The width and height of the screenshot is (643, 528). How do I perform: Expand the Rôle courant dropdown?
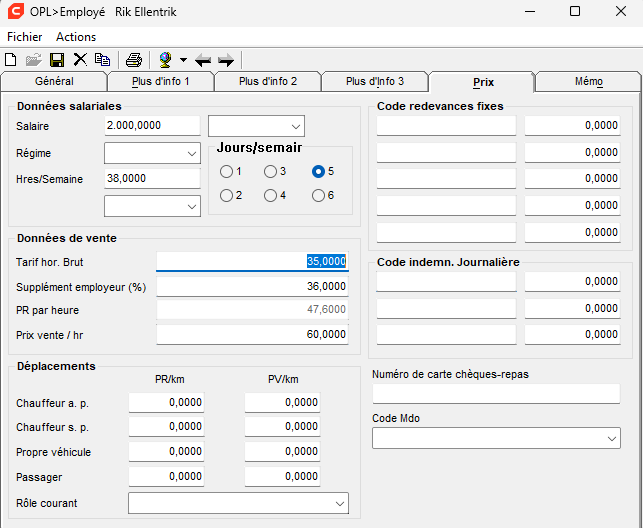point(238,503)
